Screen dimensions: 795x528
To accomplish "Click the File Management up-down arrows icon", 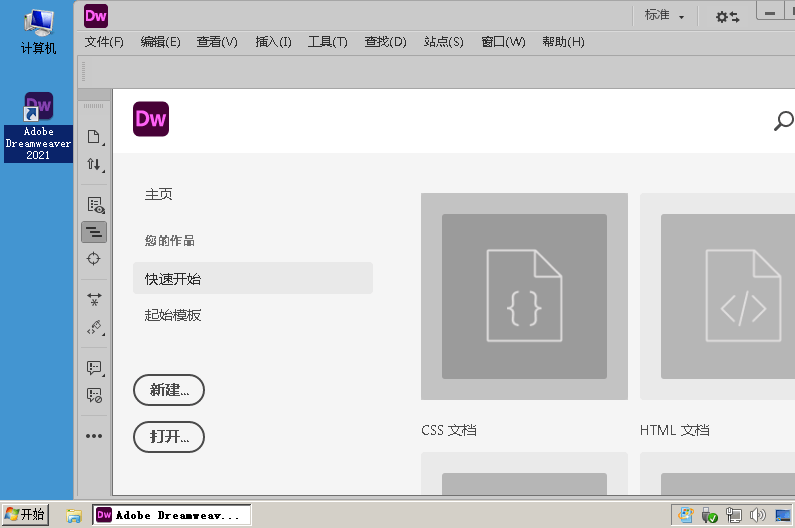I will (x=94, y=165).
